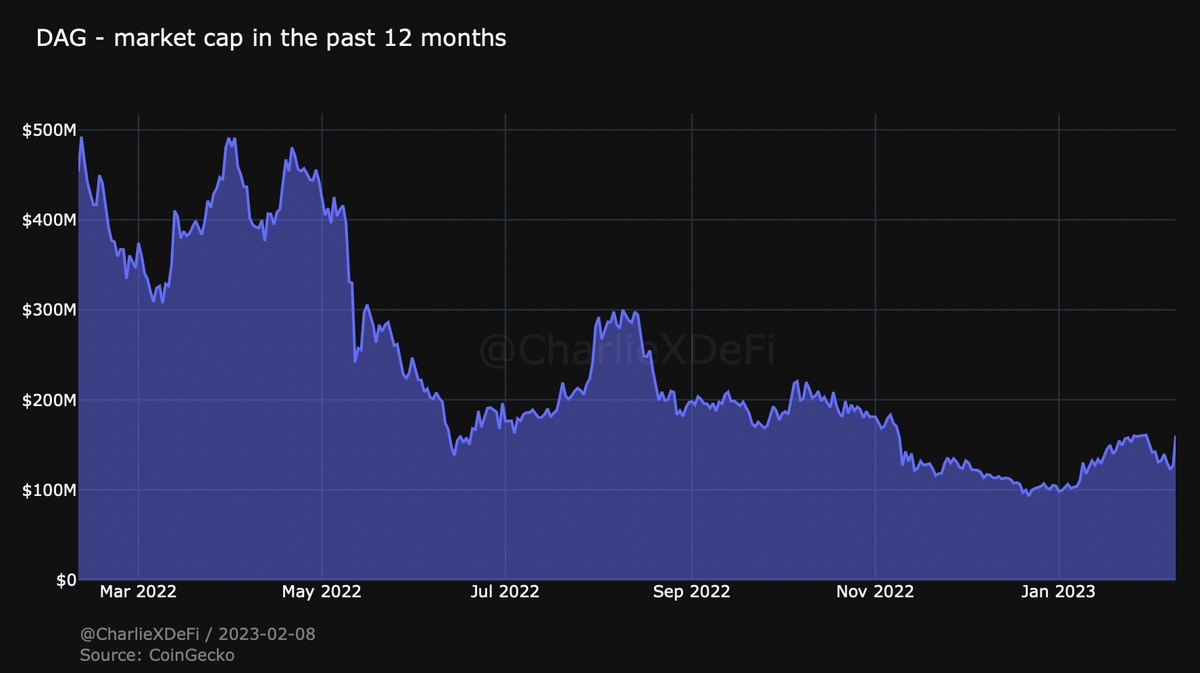Viewport: 1200px width, 673px height.
Task: Click the final spike at chart's right edge
Action: coord(1174,437)
